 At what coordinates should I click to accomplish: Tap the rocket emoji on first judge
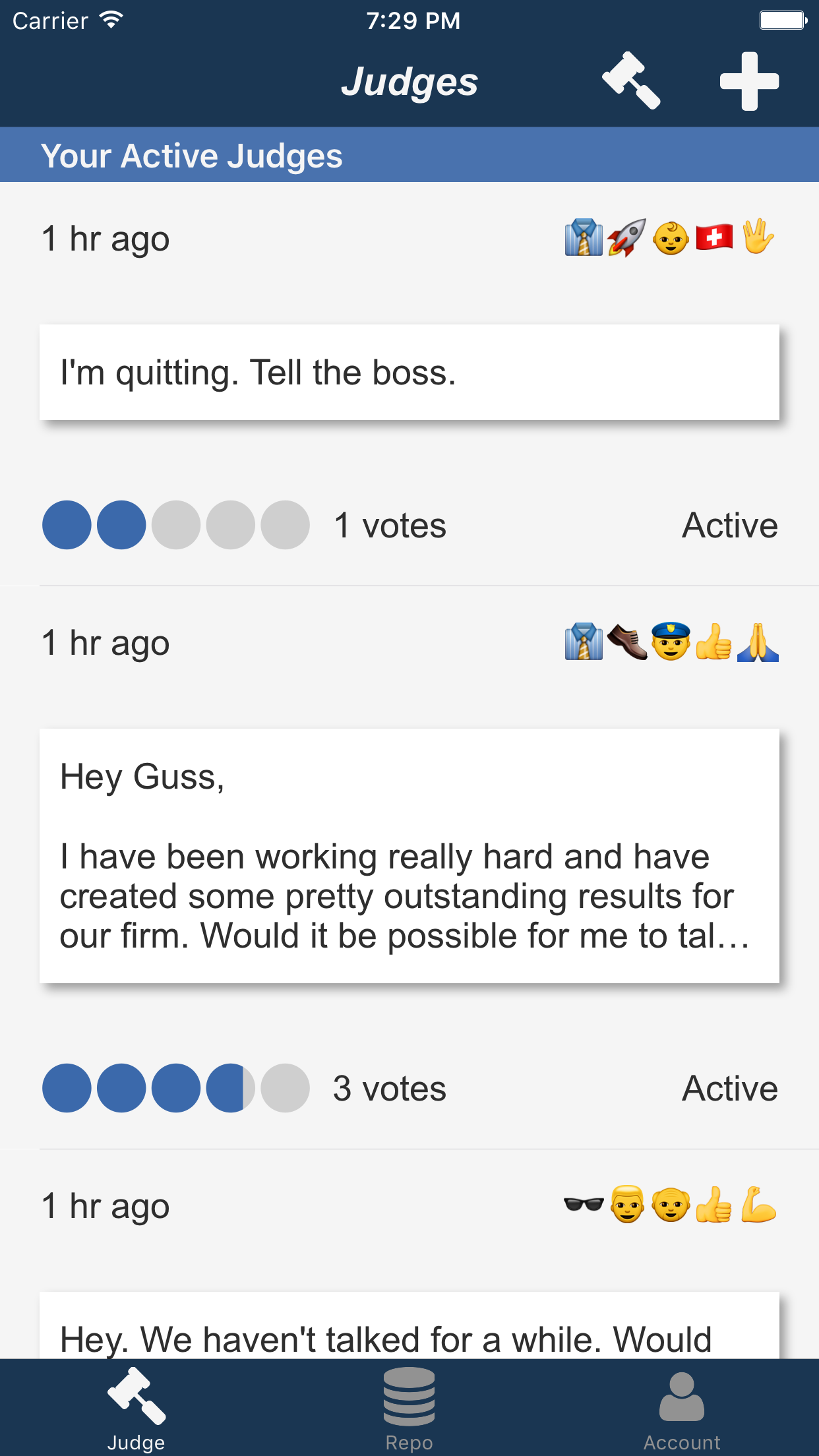tap(626, 237)
